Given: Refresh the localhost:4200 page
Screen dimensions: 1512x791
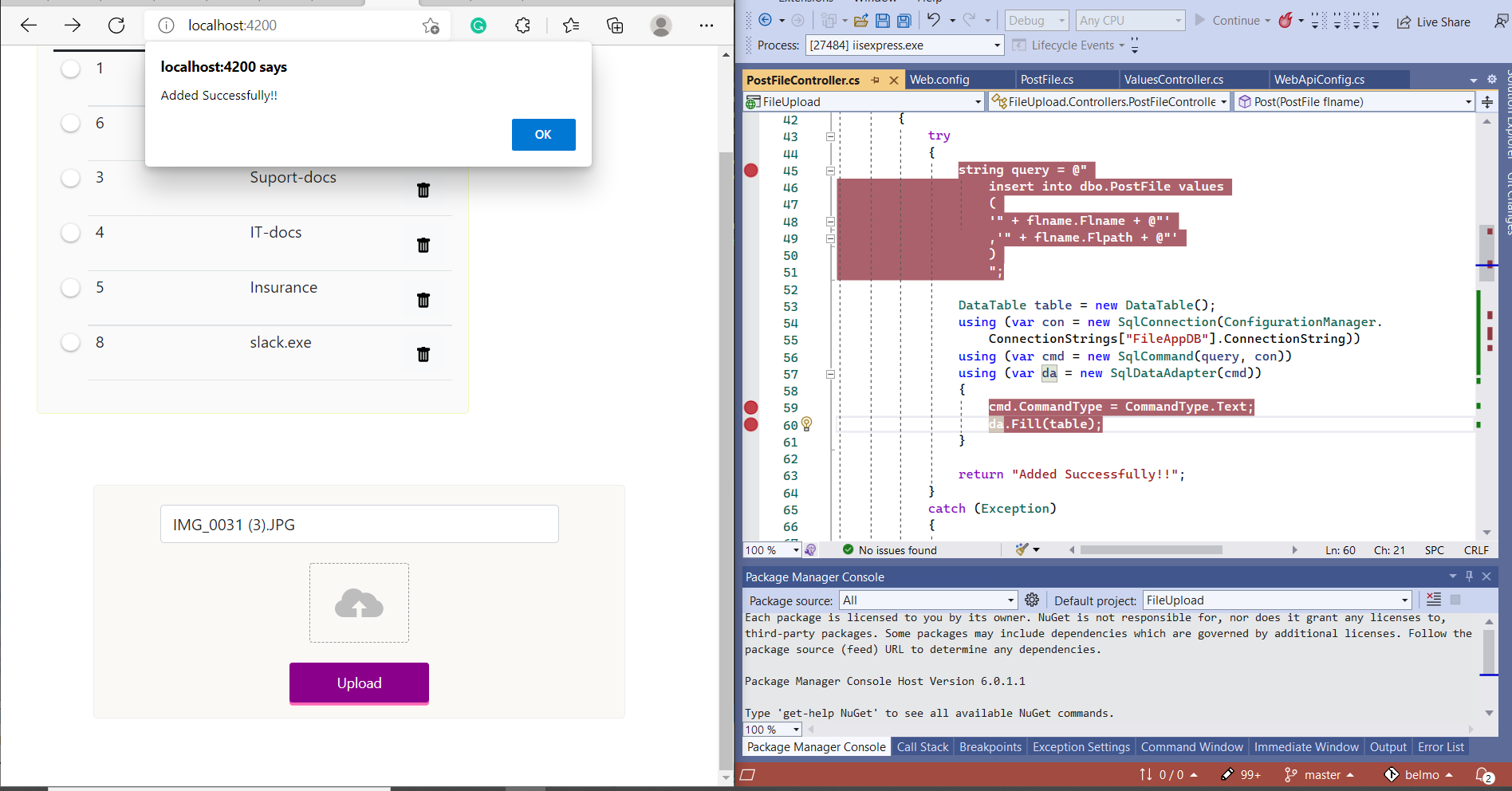Looking at the screenshot, I should [116, 26].
